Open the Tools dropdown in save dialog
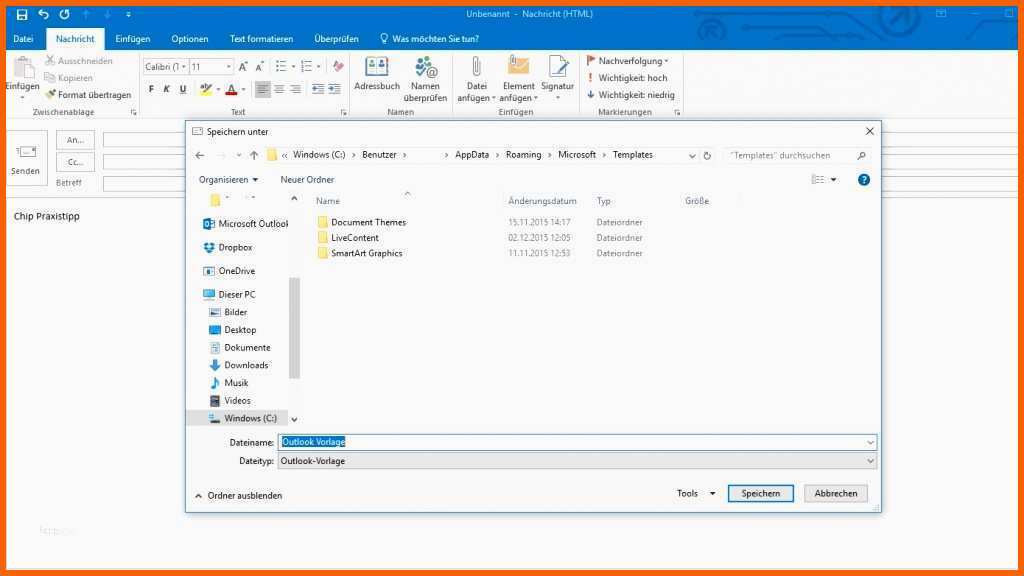Viewport: 1024px width, 576px height. click(x=696, y=494)
